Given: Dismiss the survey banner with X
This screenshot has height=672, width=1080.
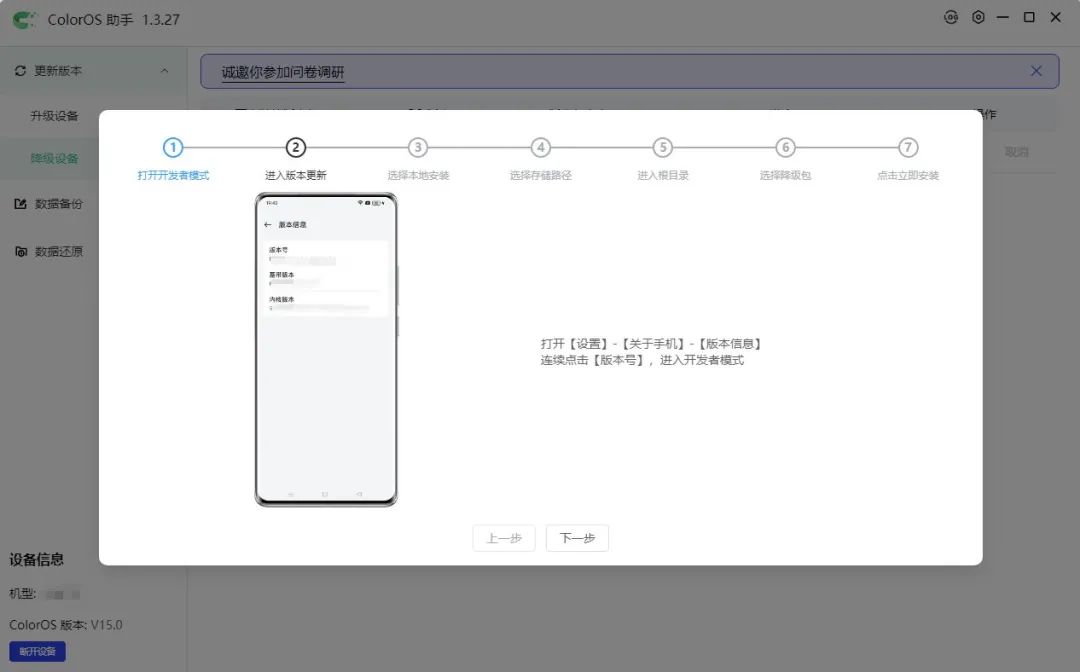Looking at the screenshot, I should click(1036, 71).
